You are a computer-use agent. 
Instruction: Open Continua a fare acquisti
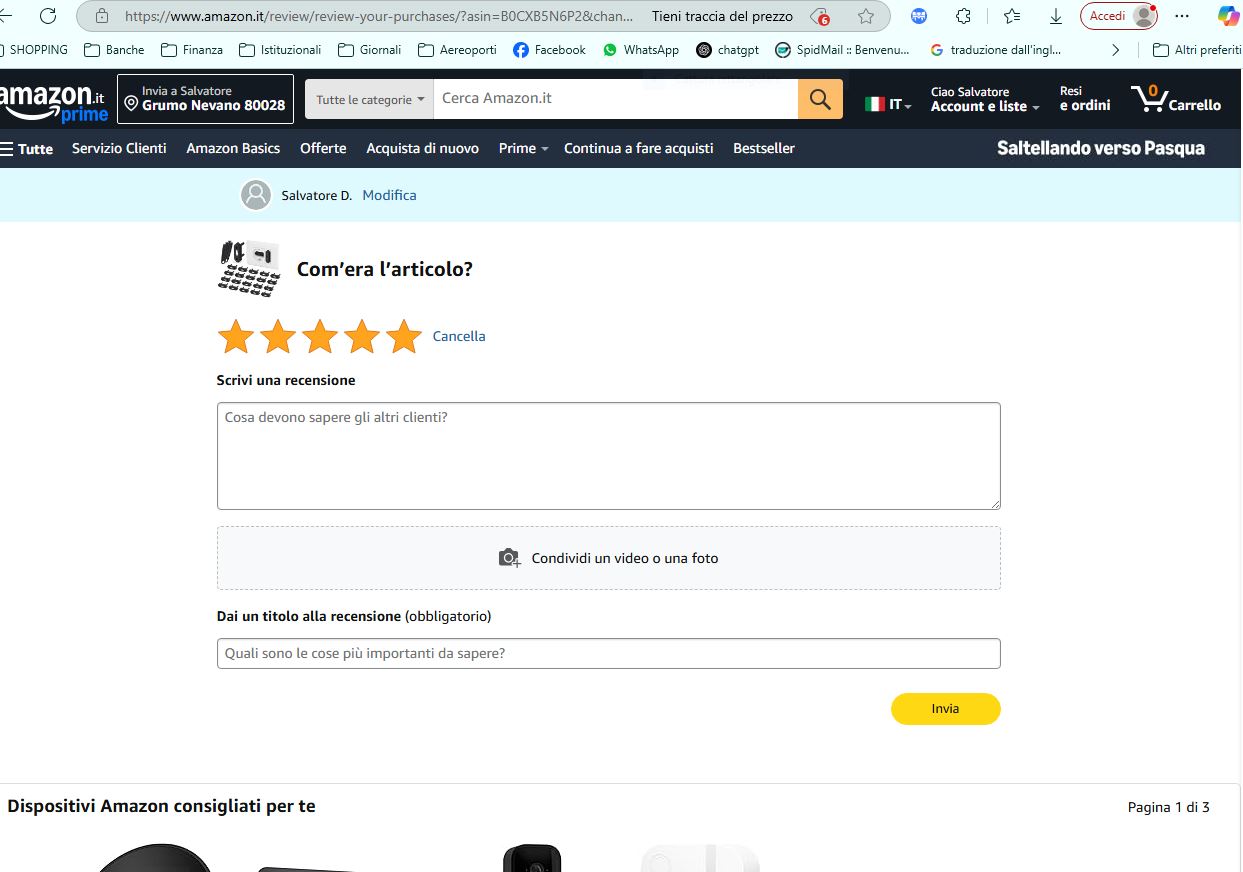[639, 148]
